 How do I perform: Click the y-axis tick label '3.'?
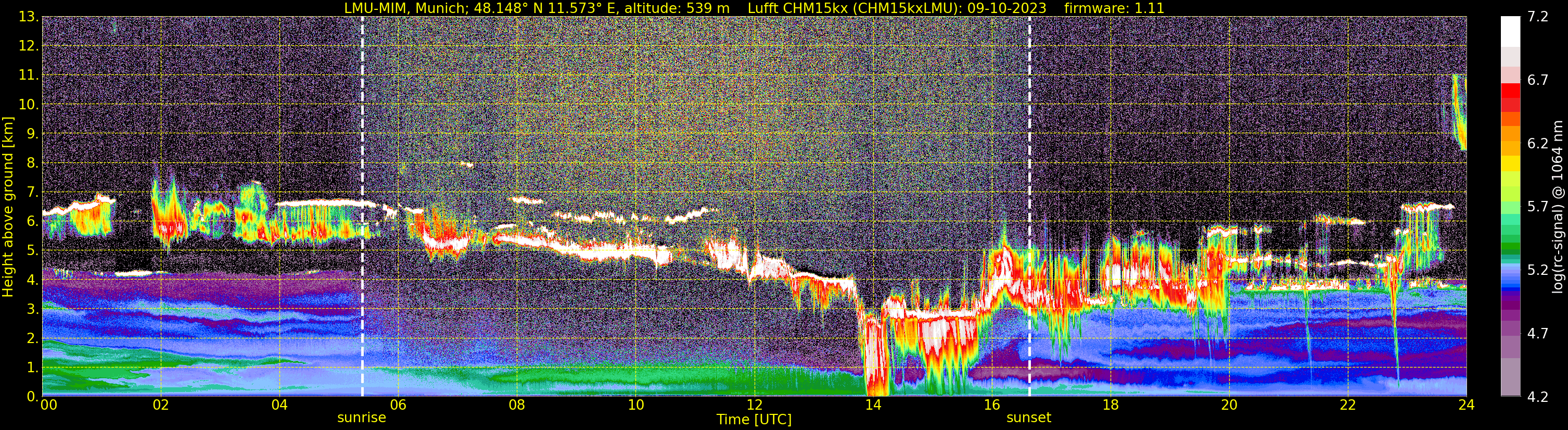33,309
